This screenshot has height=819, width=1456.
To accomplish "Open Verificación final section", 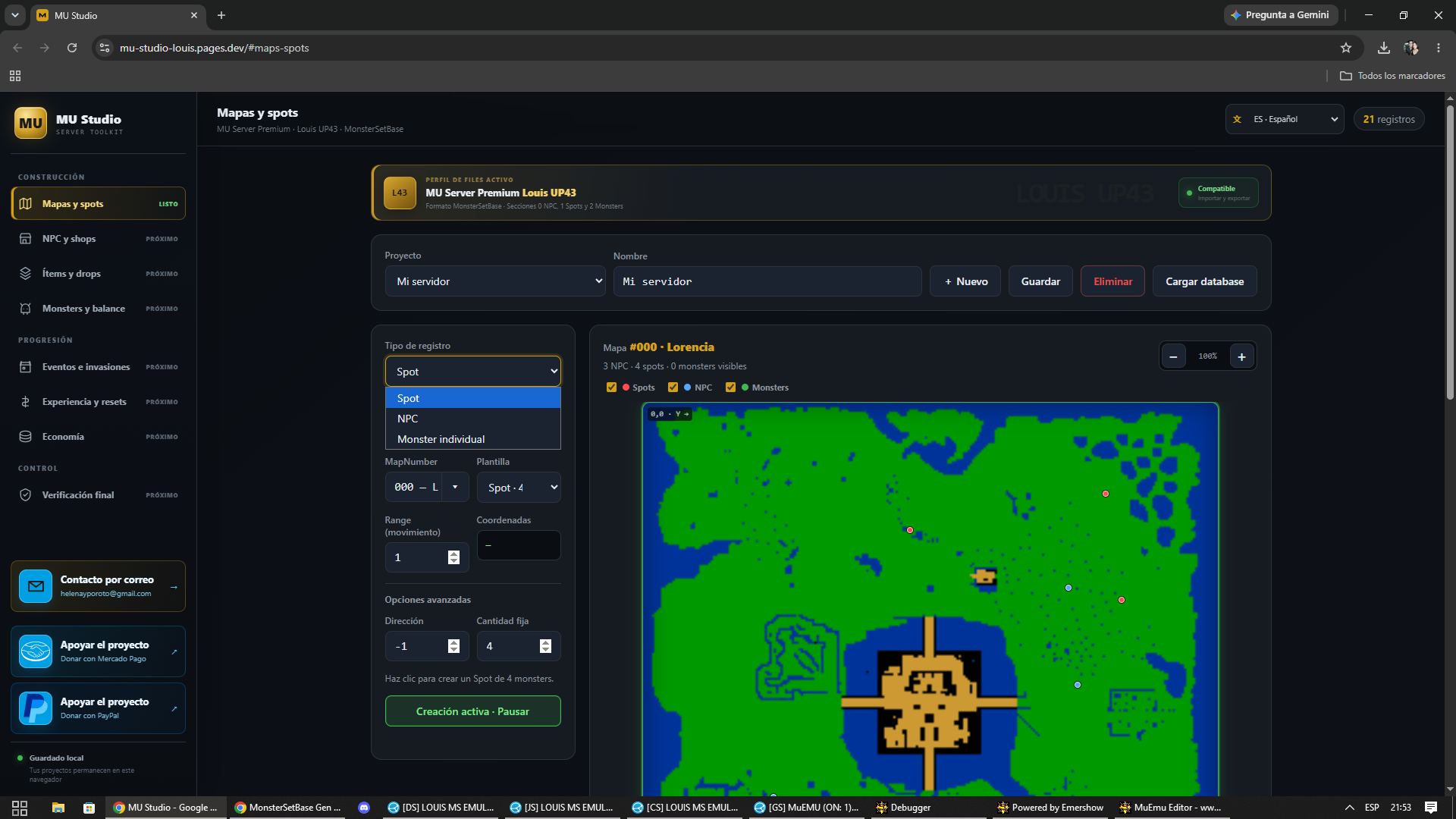I will 99,495.
